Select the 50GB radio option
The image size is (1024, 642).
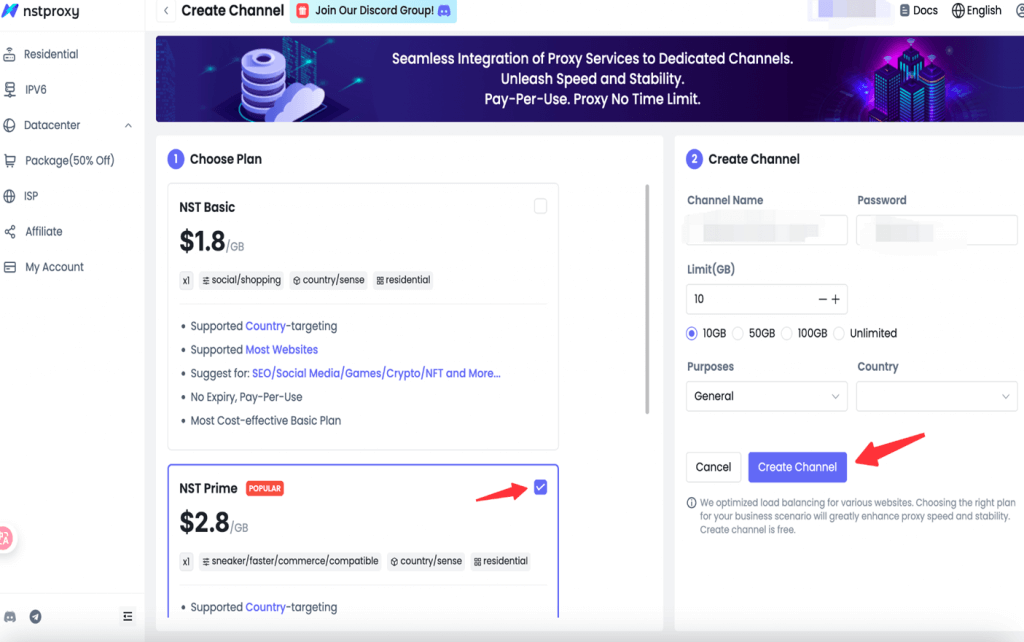739,333
